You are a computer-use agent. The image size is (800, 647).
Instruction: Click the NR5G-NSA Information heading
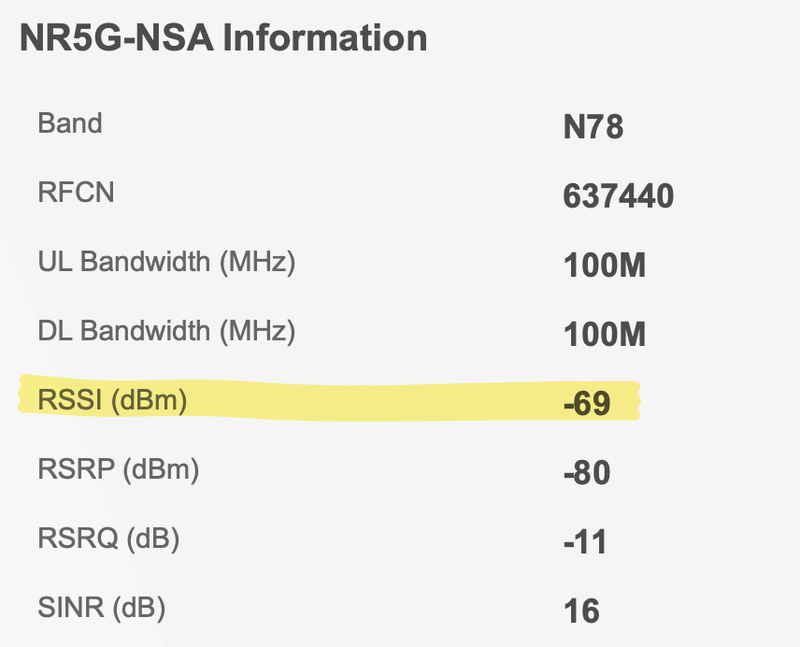(223, 40)
